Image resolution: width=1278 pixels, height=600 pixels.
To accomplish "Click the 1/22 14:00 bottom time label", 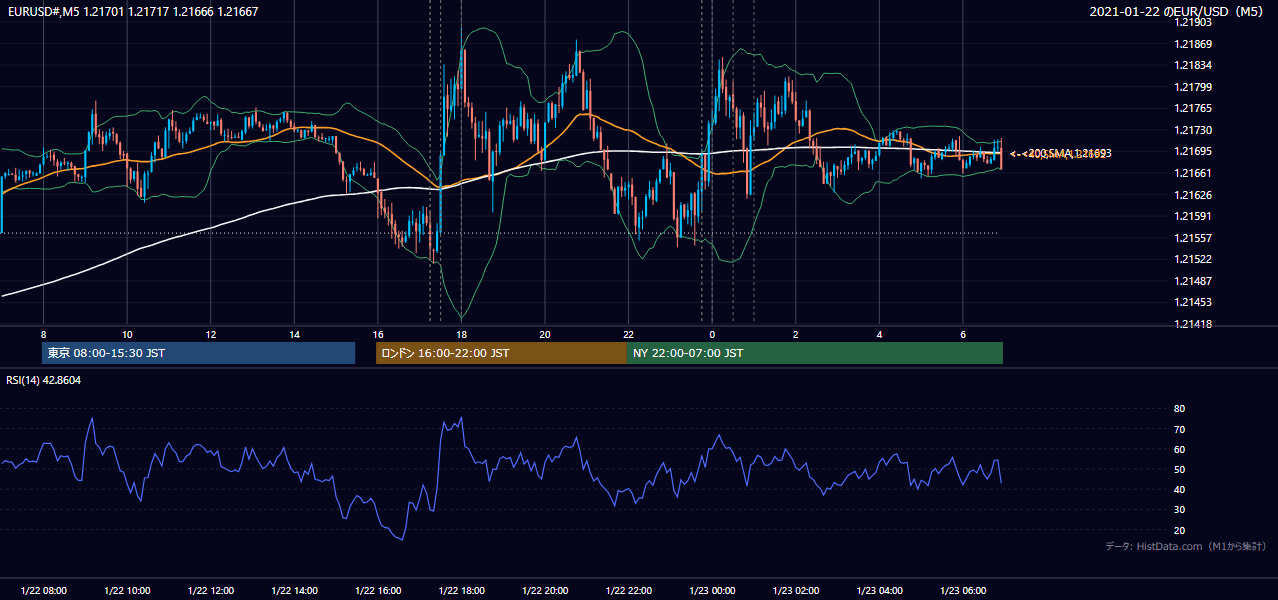I will (294, 591).
